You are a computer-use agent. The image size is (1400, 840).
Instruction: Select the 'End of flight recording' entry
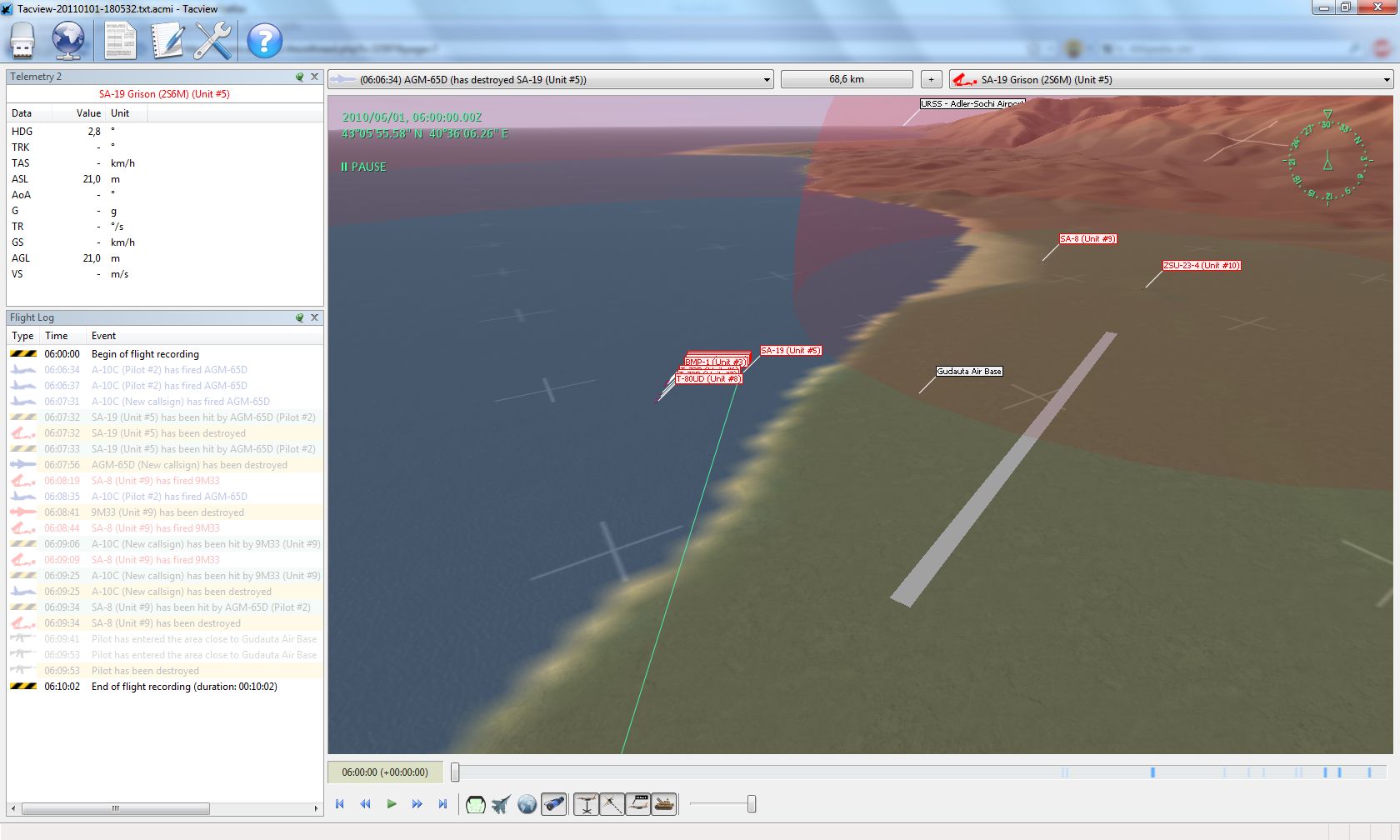click(x=165, y=687)
